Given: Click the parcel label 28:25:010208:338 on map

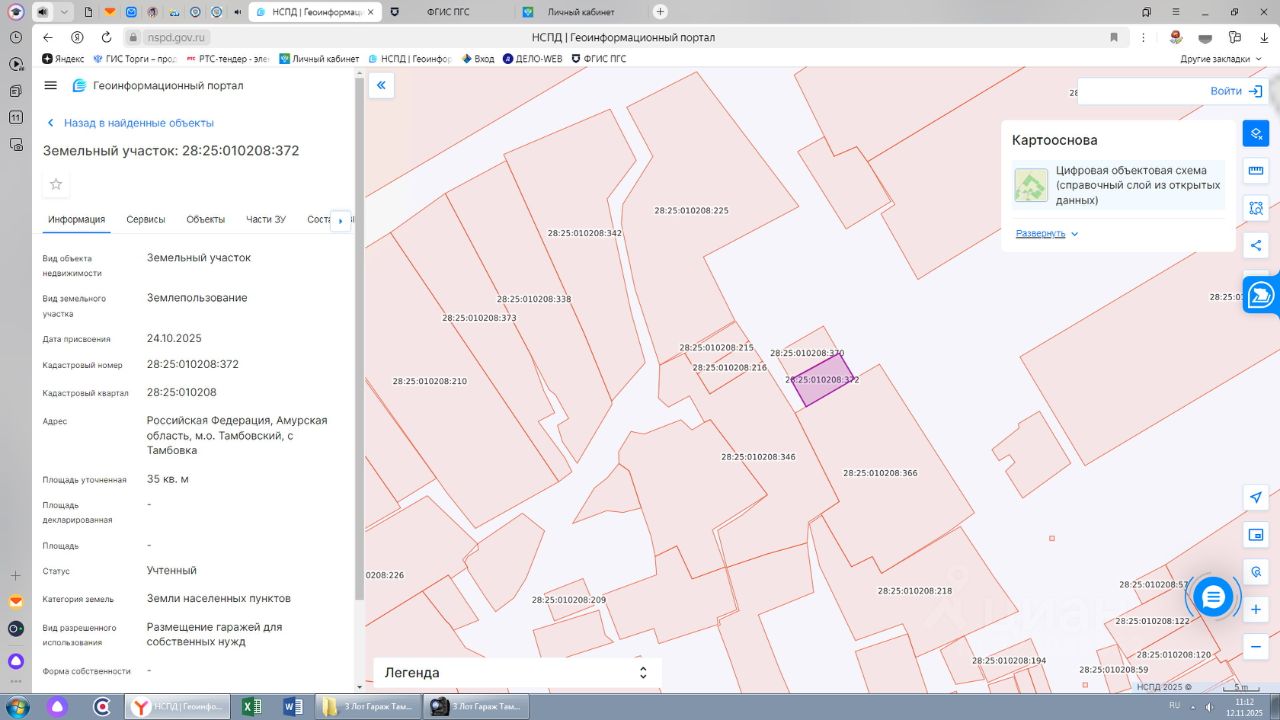Looking at the screenshot, I should [534, 299].
